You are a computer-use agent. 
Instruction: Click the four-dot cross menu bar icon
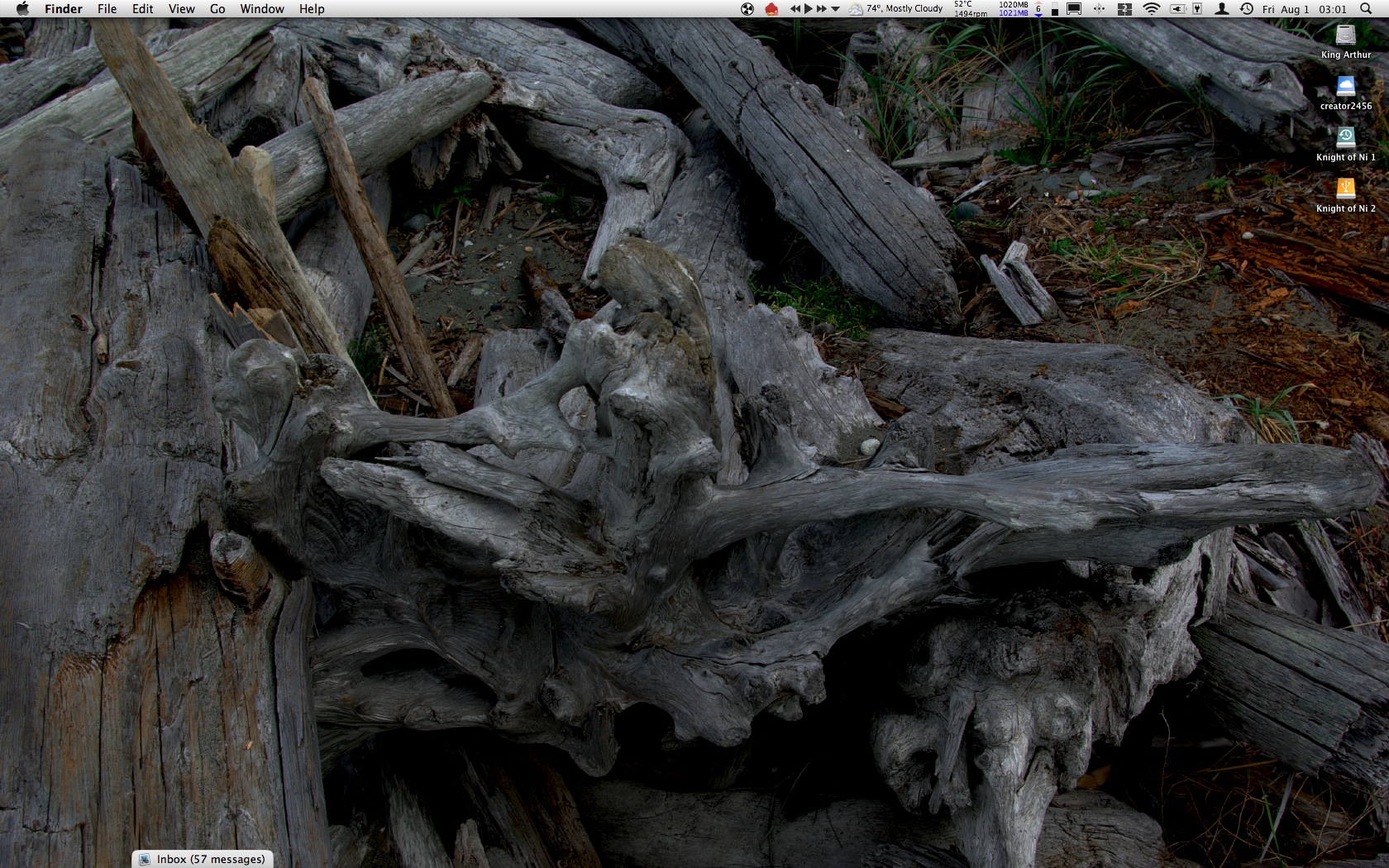(1100, 9)
